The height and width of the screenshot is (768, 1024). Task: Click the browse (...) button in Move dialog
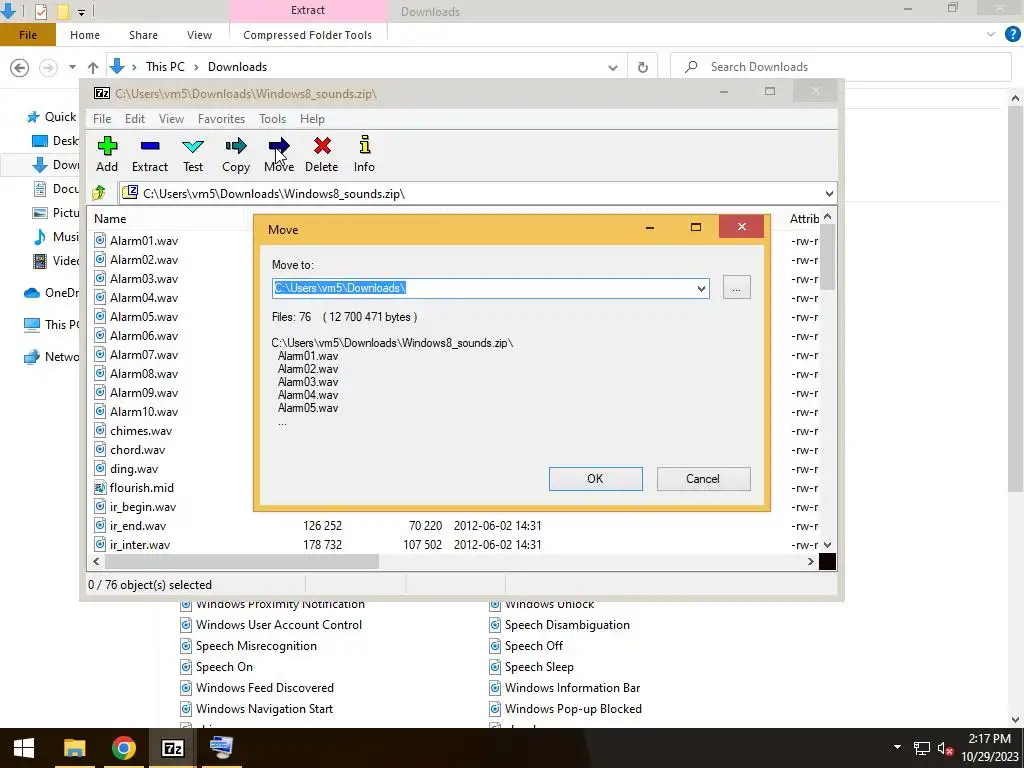[736, 288]
